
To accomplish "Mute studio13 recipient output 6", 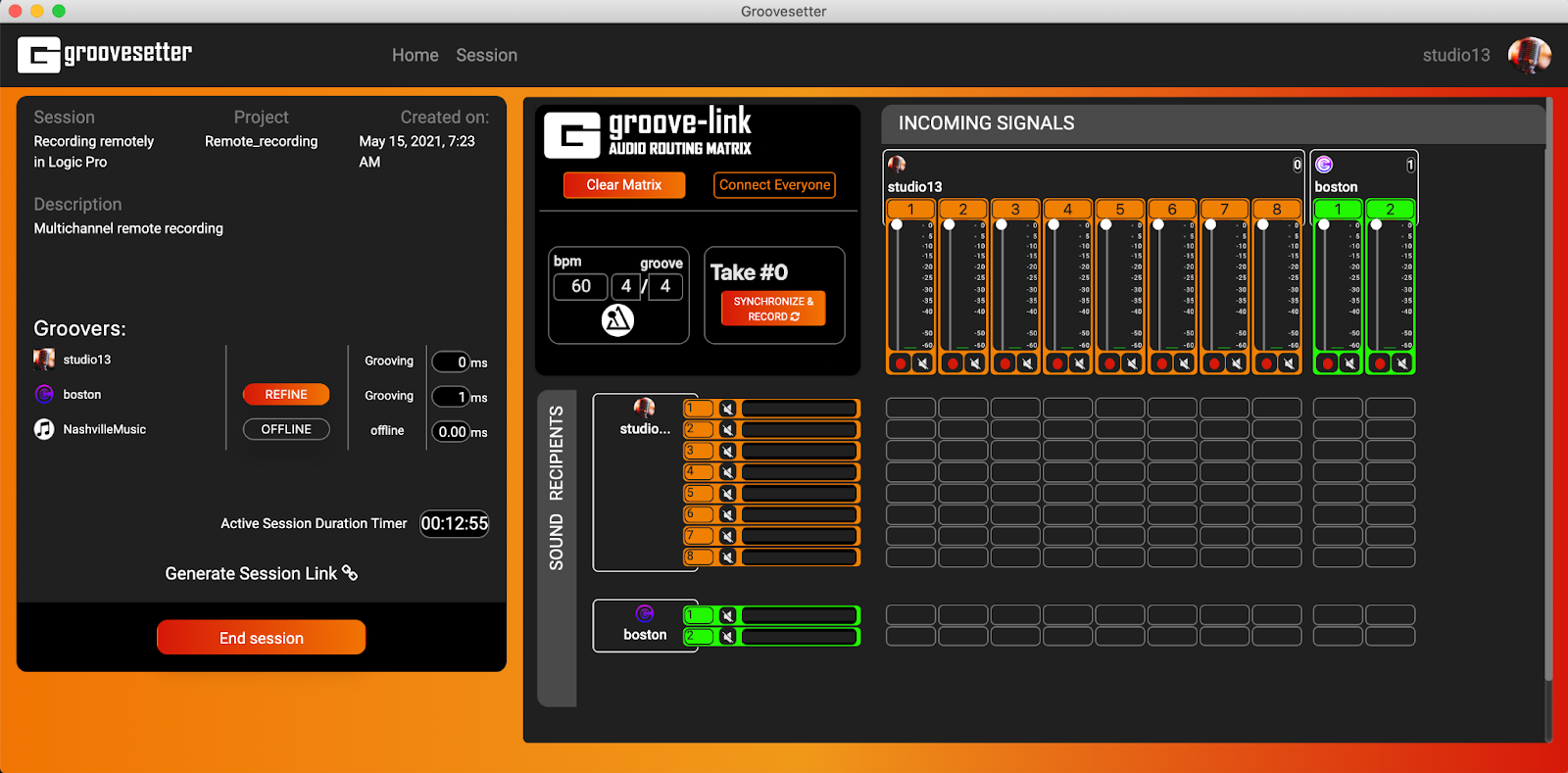I will (727, 514).
